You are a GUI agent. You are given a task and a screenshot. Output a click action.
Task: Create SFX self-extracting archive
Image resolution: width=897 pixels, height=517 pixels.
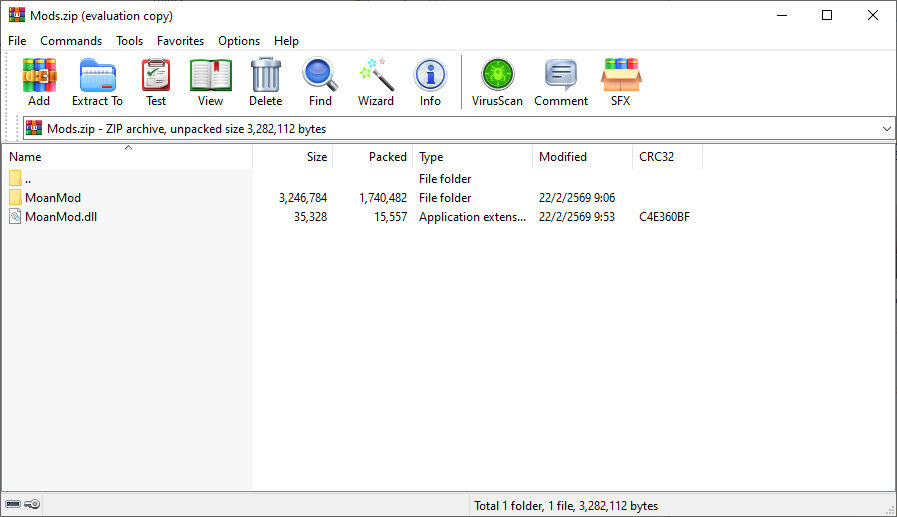point(621,82)
